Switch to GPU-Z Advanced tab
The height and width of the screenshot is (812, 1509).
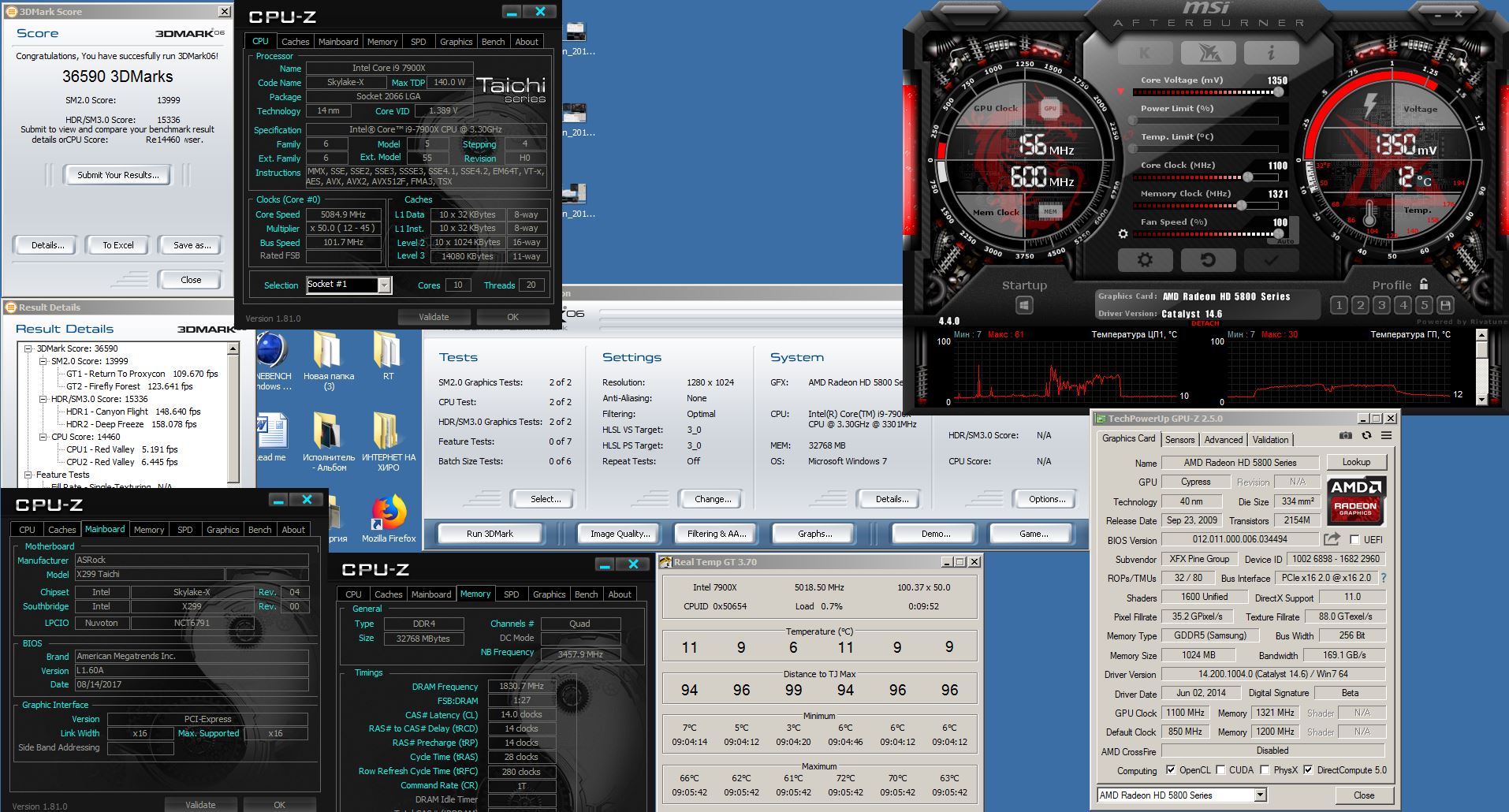pyautogui.click(x=1223, y=440)
